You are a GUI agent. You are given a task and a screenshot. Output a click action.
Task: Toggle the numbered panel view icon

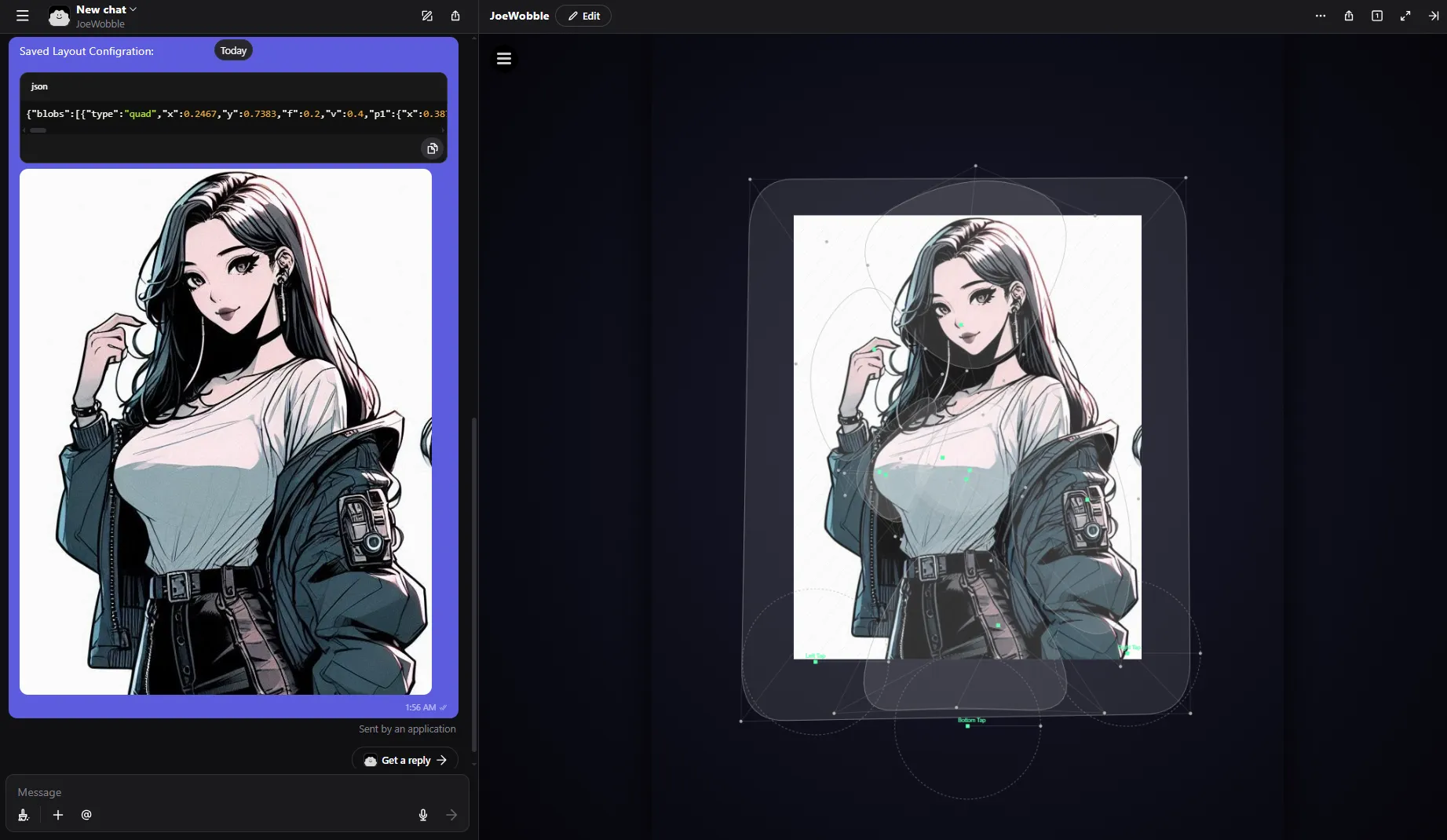coord(1377,16)
